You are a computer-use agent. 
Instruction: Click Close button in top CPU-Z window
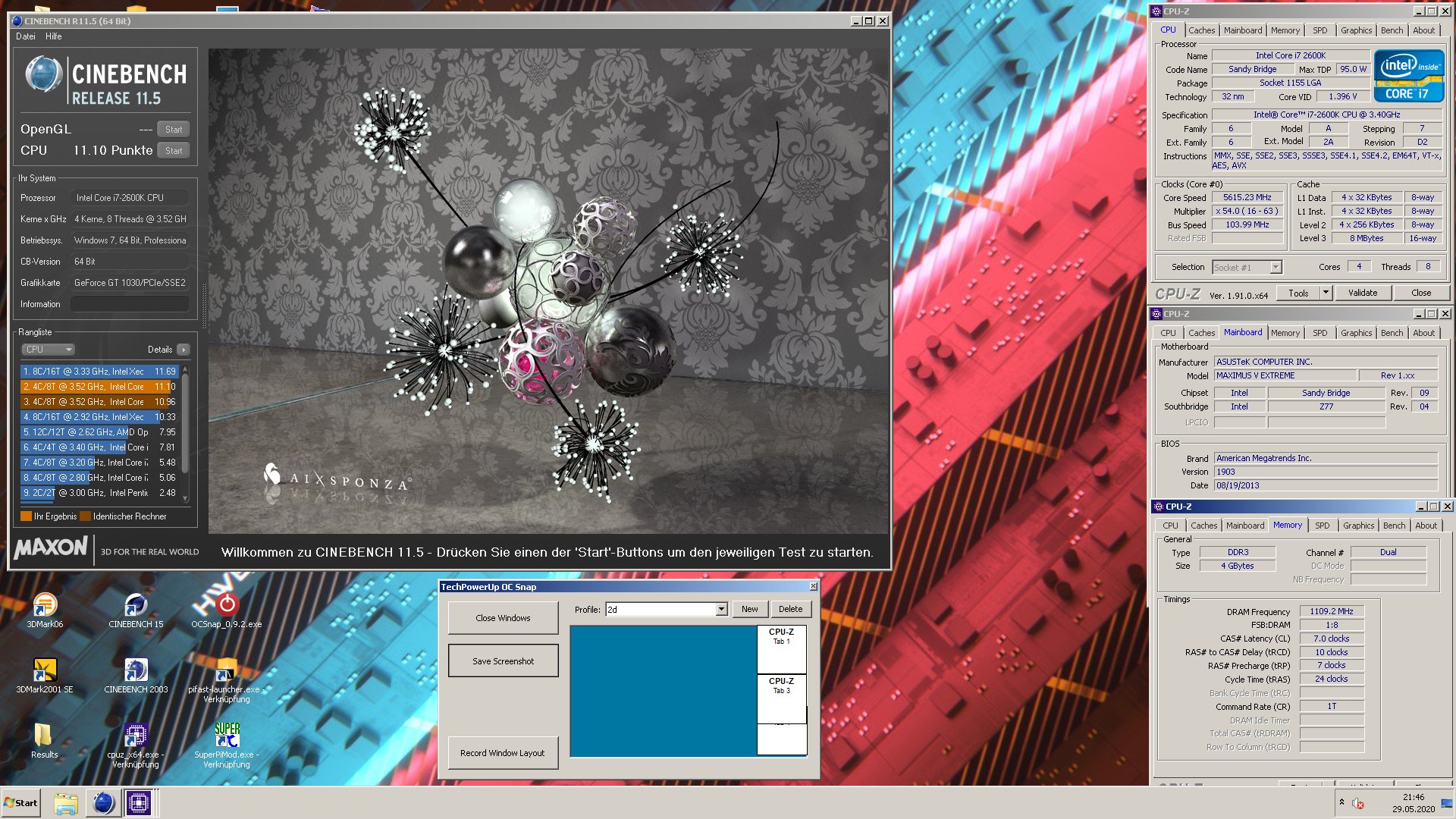[x=1421, y=293]
